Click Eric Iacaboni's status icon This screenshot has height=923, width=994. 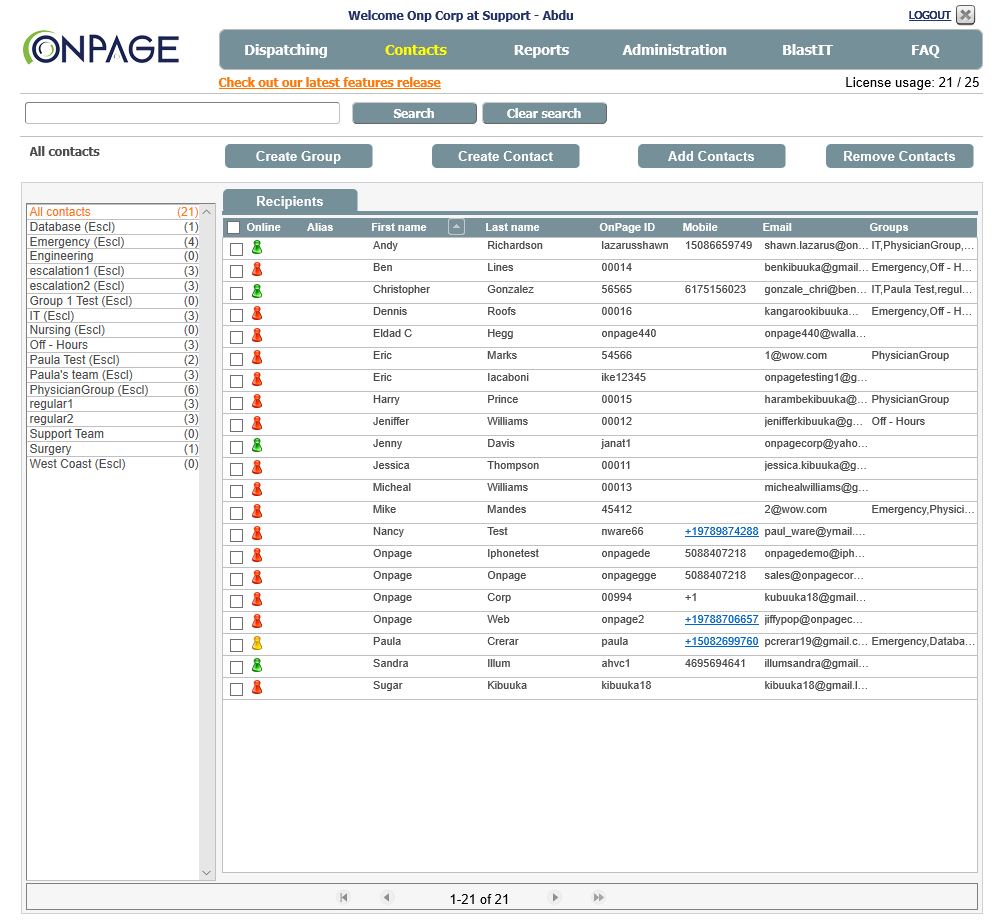point(257,379)
